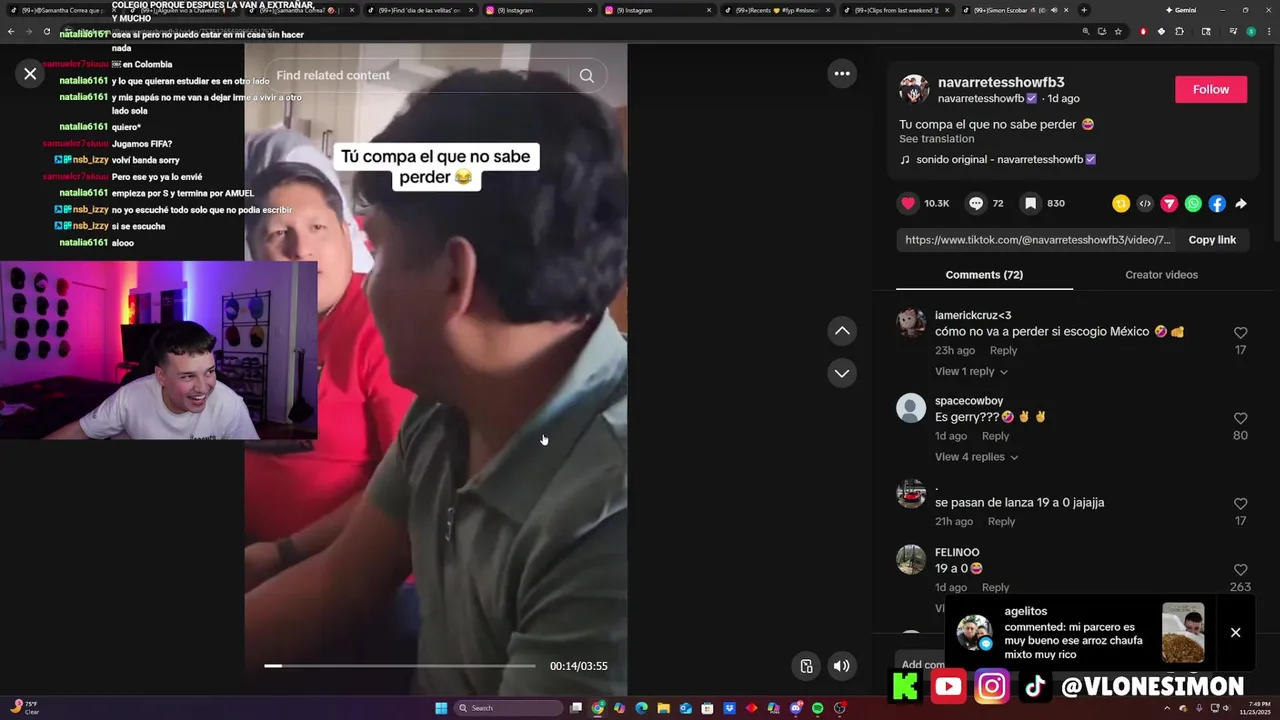The image size is (1280, 720).
Task: Click the comments bubble icon showing 72
Action: 976,203
